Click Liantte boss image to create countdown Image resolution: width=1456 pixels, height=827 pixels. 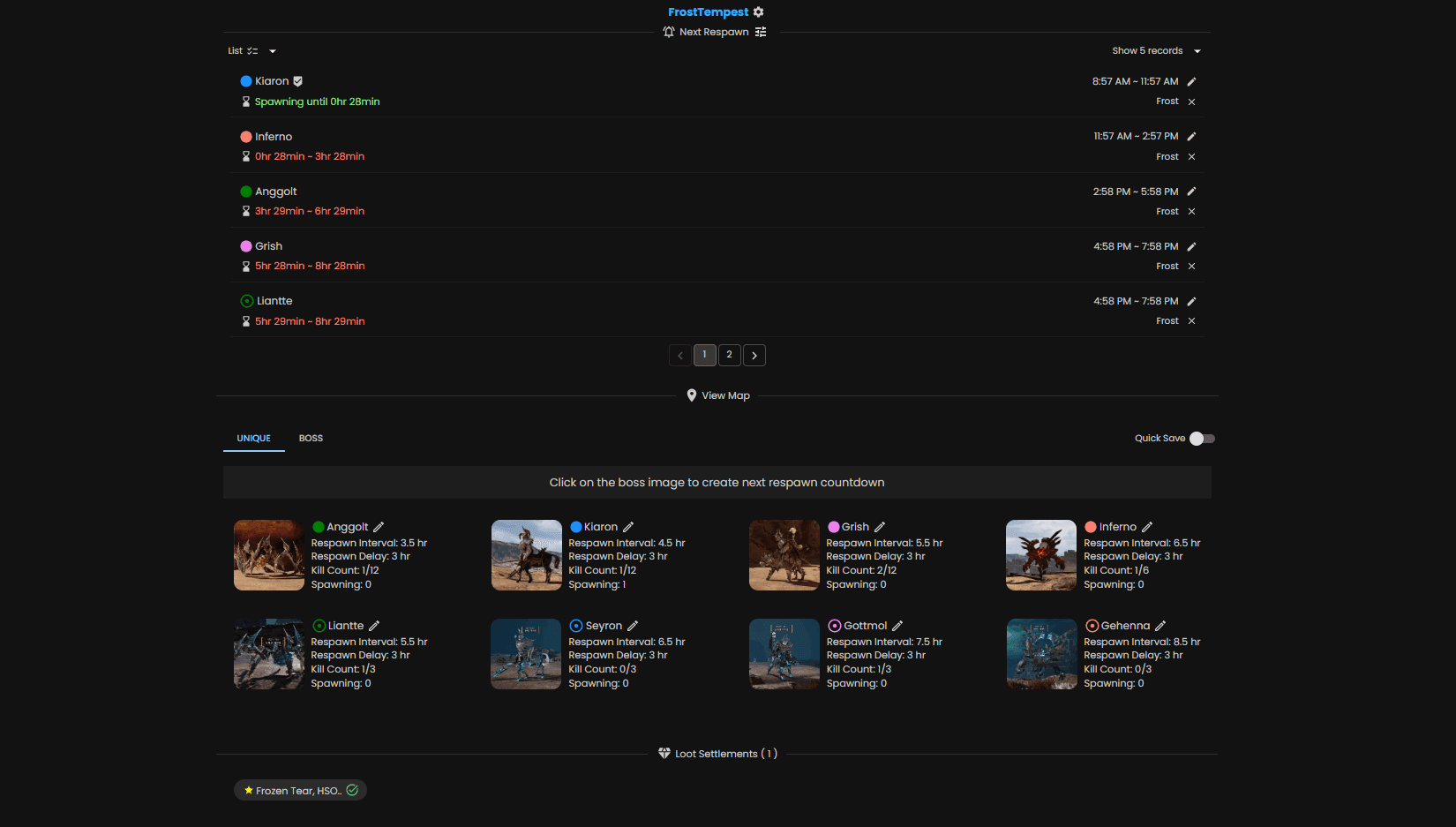coord(269,654)
